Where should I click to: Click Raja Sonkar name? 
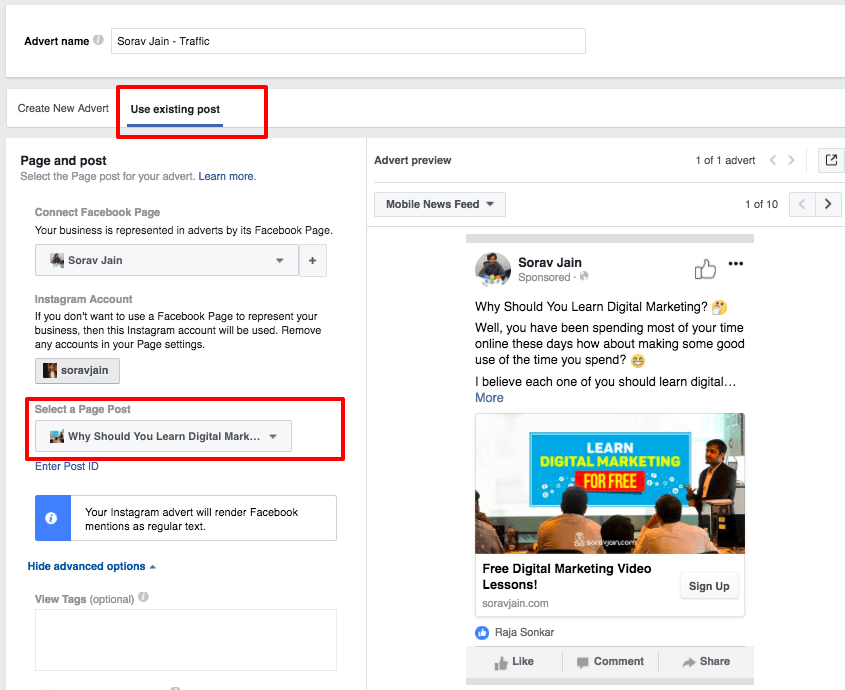click(524, 632)
